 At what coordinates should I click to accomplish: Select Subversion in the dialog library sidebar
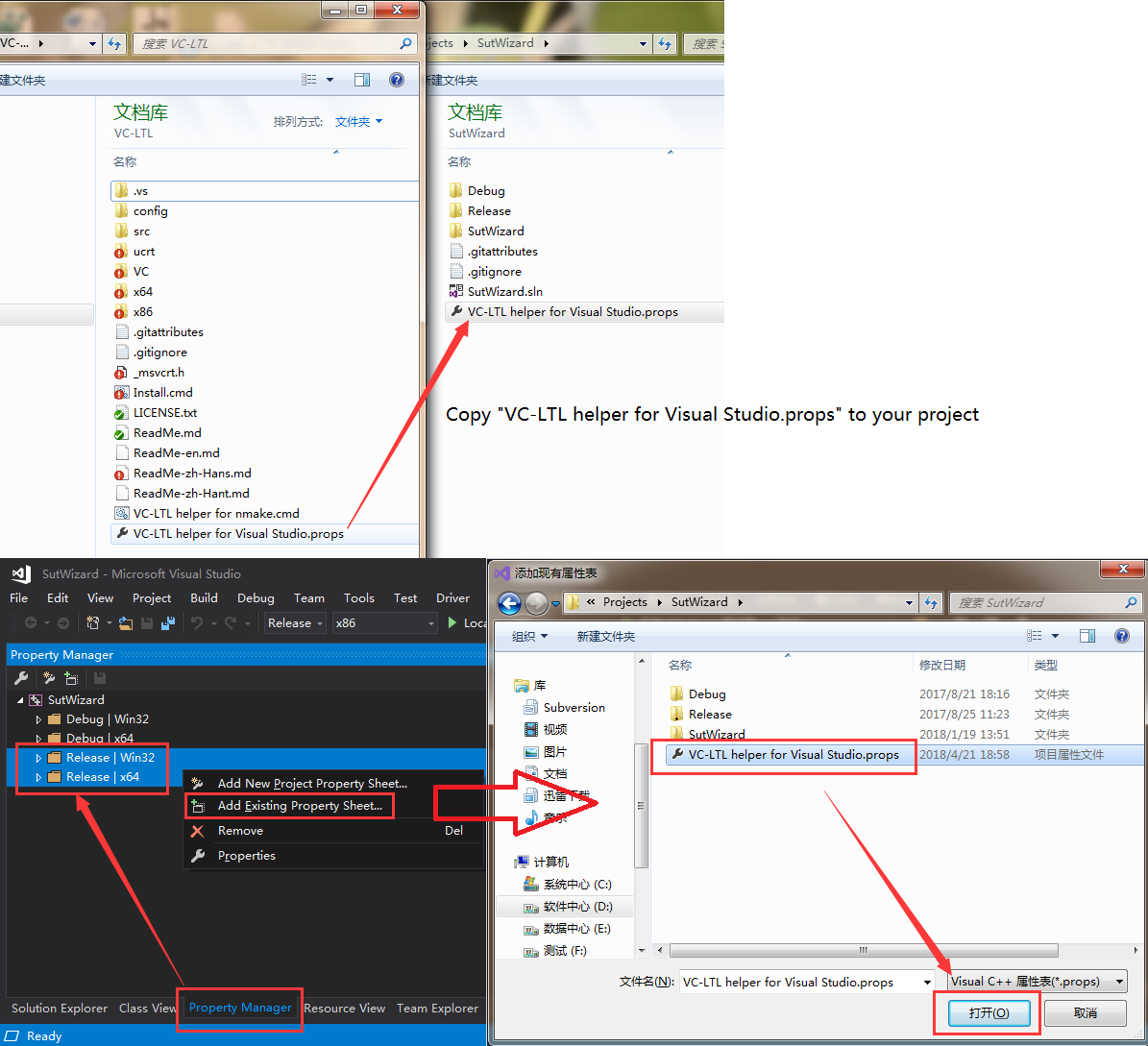(574, 708)
